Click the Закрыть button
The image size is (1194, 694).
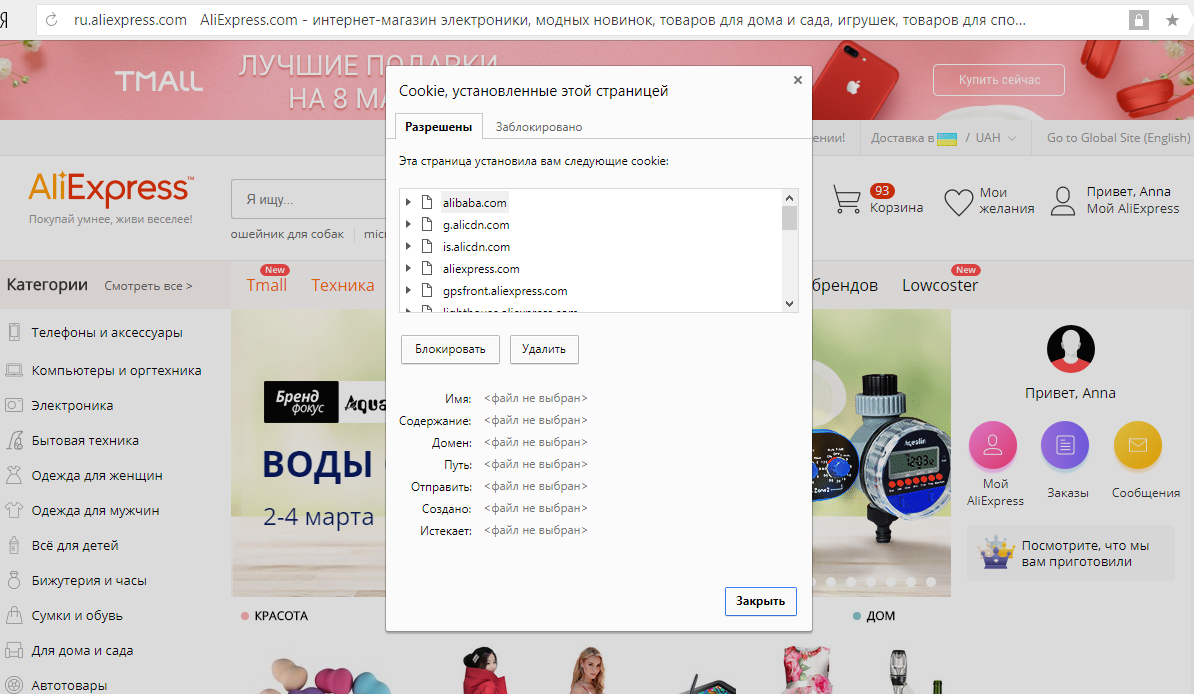point(760,601)
